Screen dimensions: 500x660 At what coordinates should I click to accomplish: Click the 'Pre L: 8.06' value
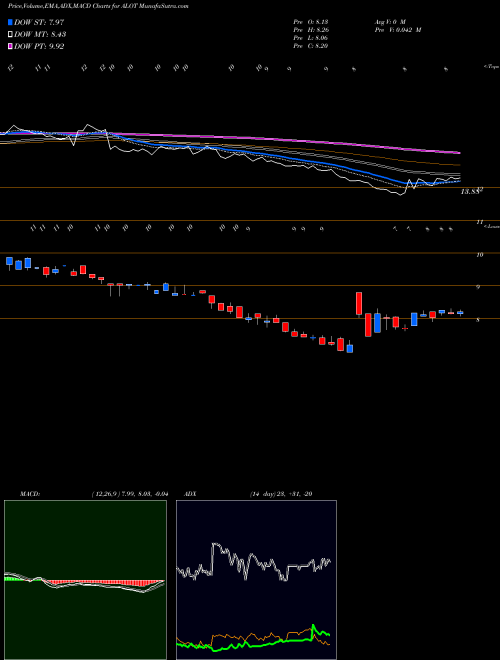click(311, 38)
